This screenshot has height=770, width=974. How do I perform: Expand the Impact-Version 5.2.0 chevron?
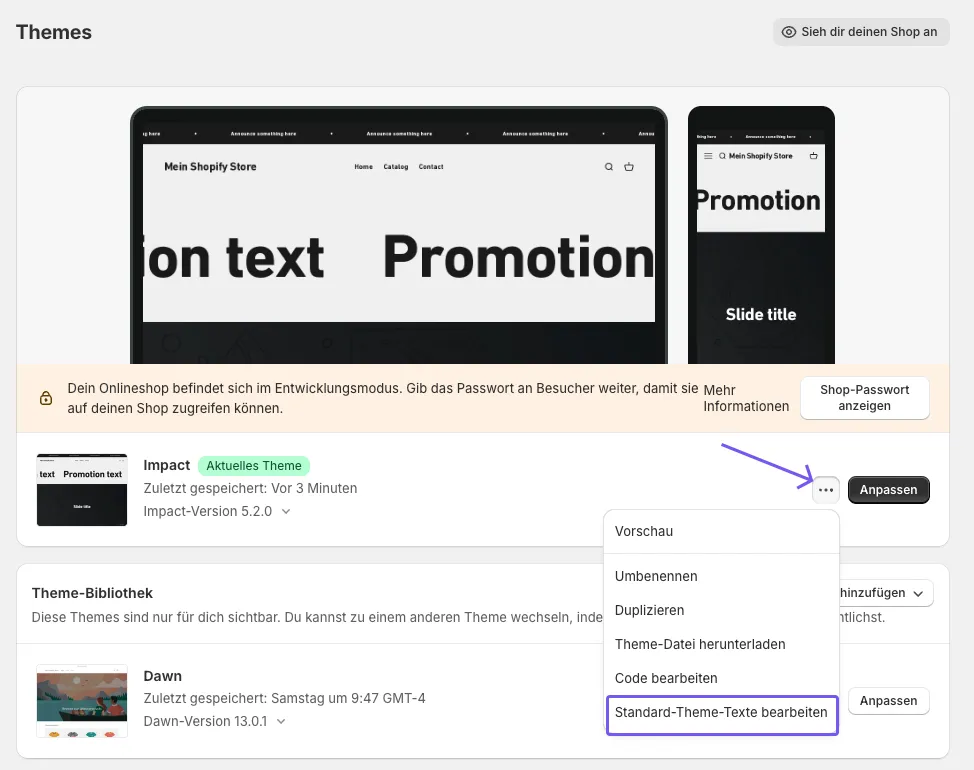click(286, 512)
